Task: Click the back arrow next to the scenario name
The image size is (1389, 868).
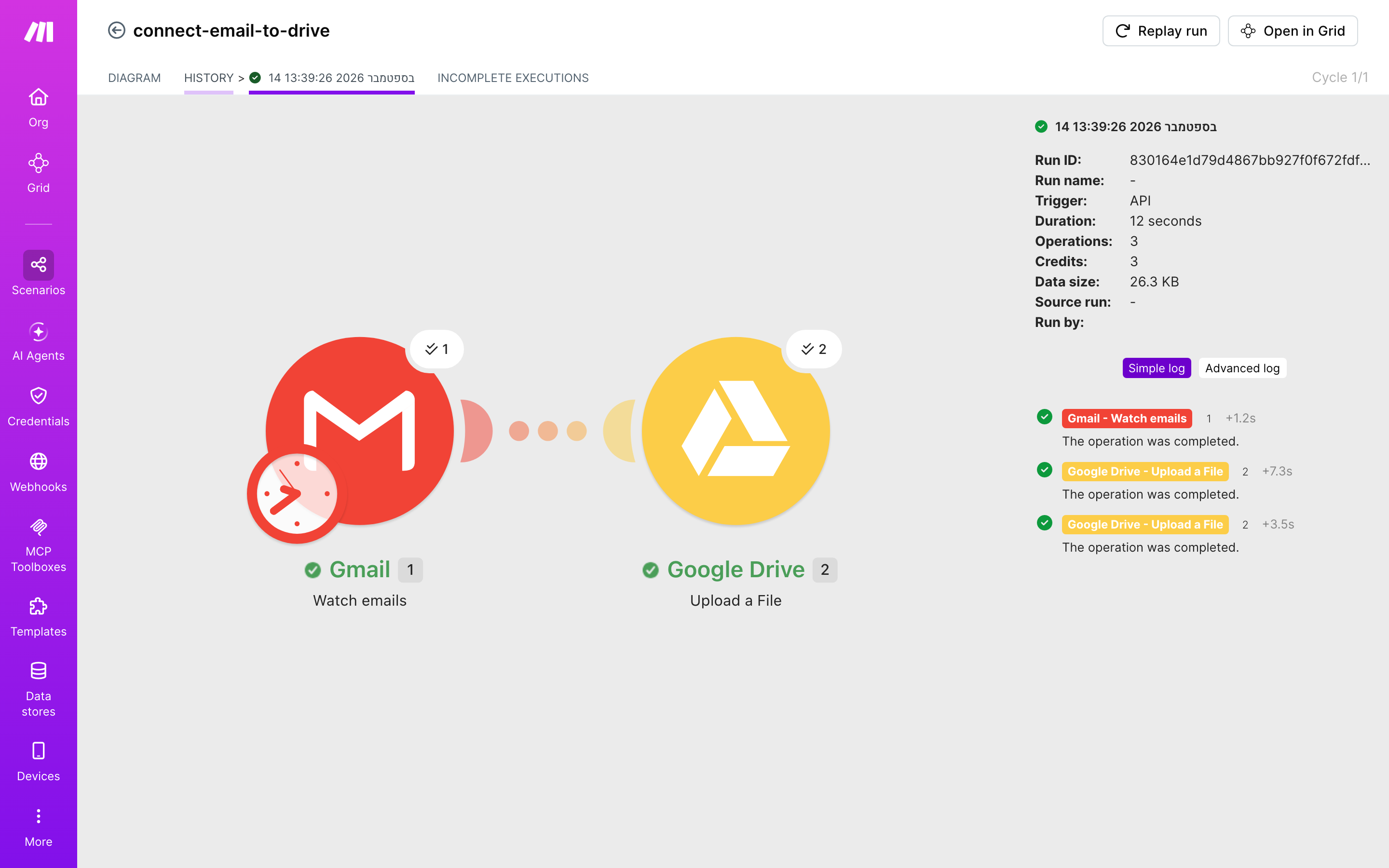Action: click(x=117, y=30)
